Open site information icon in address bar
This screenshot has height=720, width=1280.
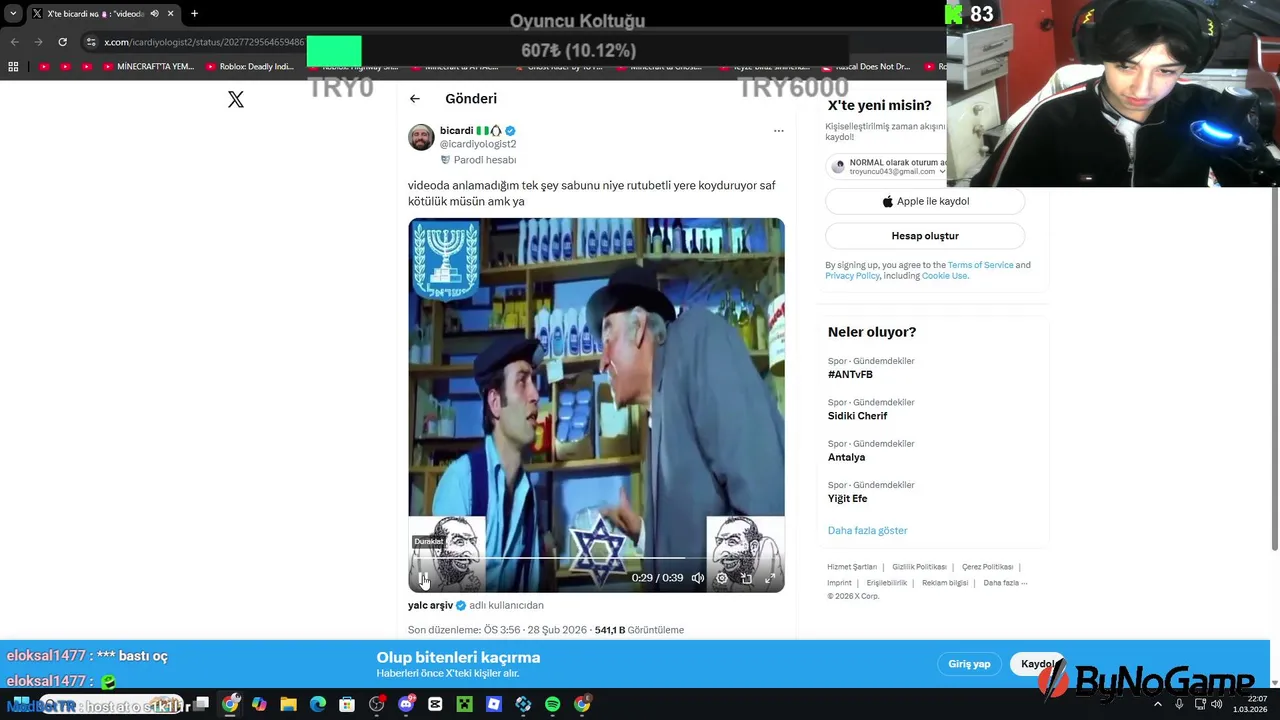pyautogui.click(x=91, y=42)
